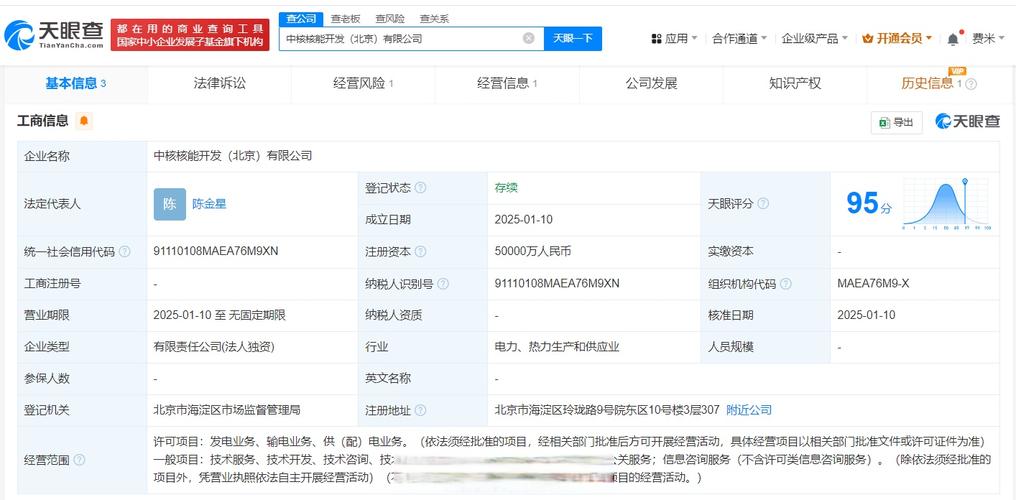1016x500 pixels.
Task: Click the help icon next to 天眼评分
Action: tap(763, 203)
